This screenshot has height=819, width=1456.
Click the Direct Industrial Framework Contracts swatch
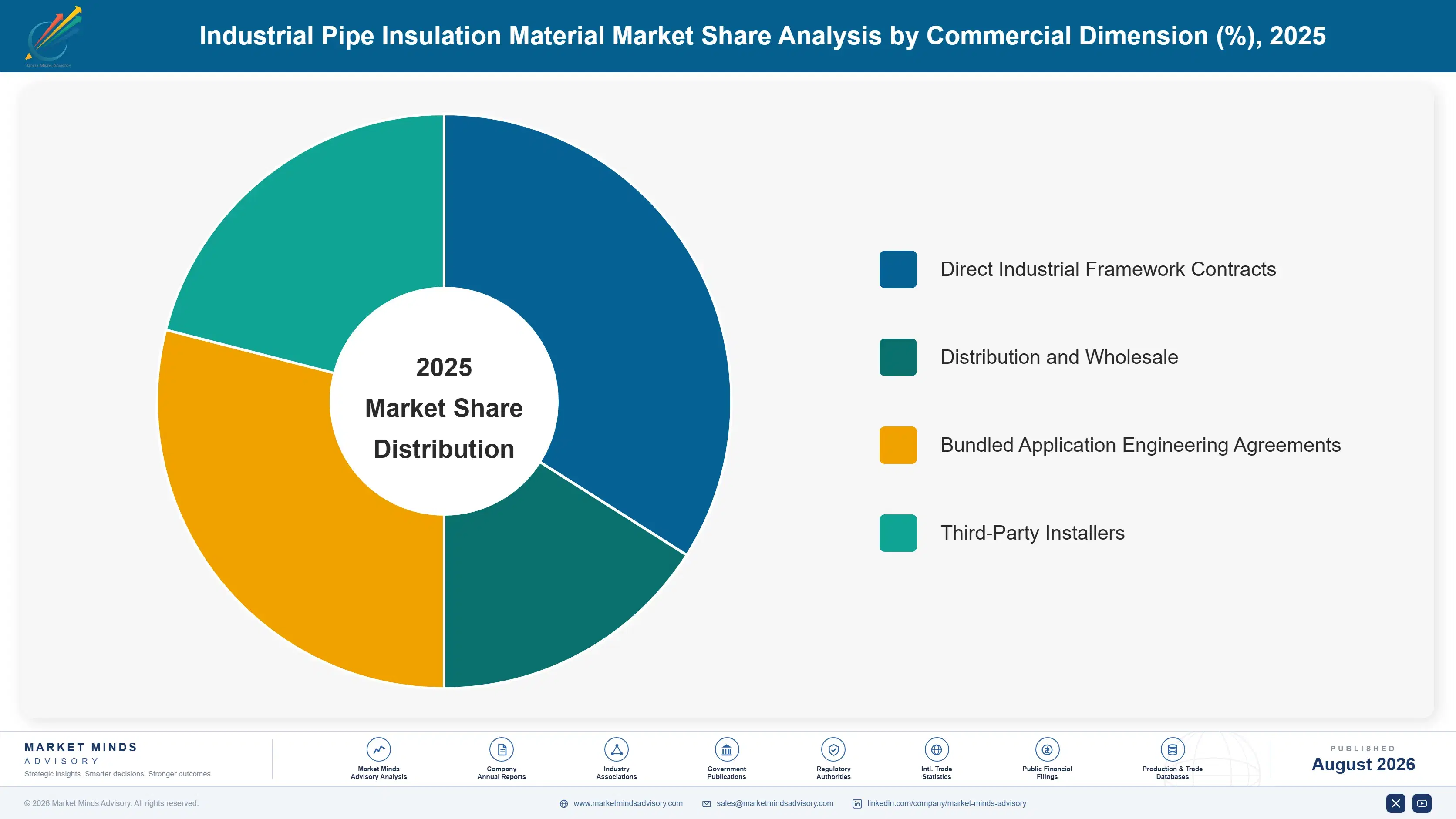click(898, 269)
